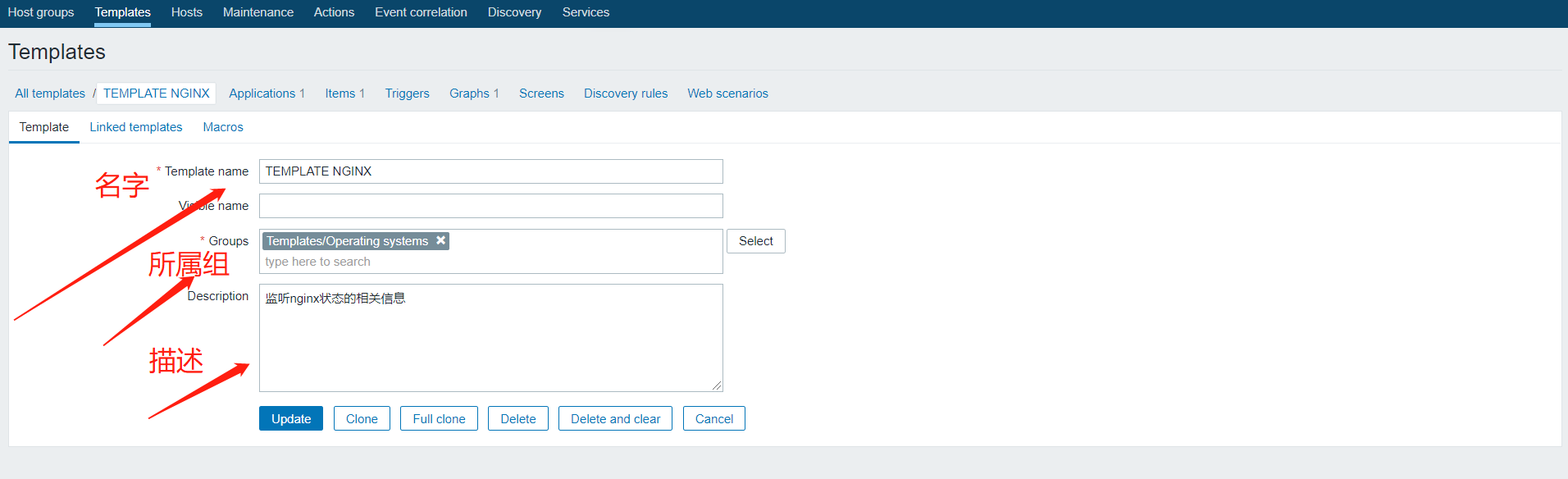Switch to the Template tab
1568x479 pixels.
44,127
